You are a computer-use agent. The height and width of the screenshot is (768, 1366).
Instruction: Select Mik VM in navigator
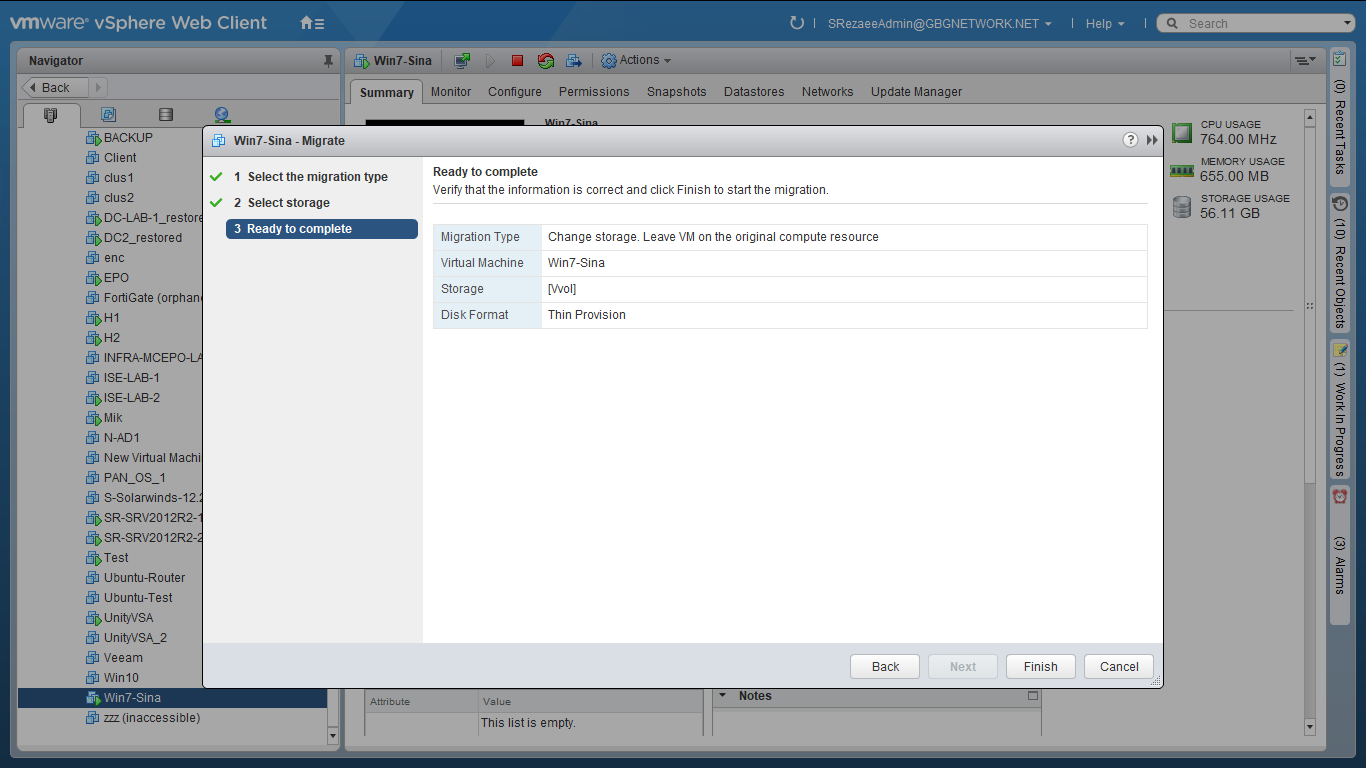tap(113, 418)
